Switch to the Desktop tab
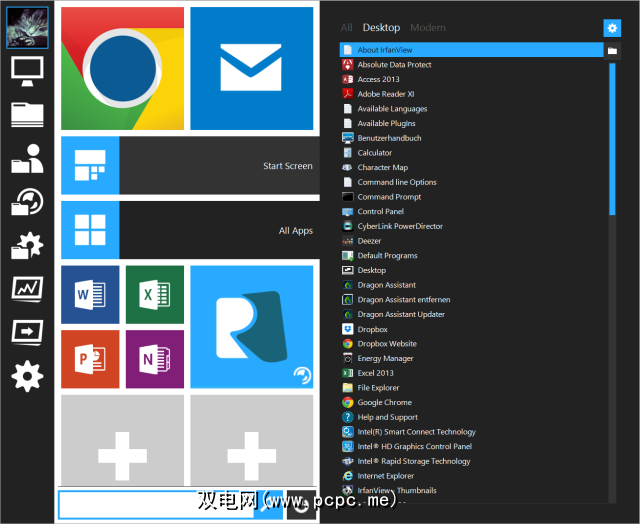This screenshot has width=640, height=524. coord(381,28)
